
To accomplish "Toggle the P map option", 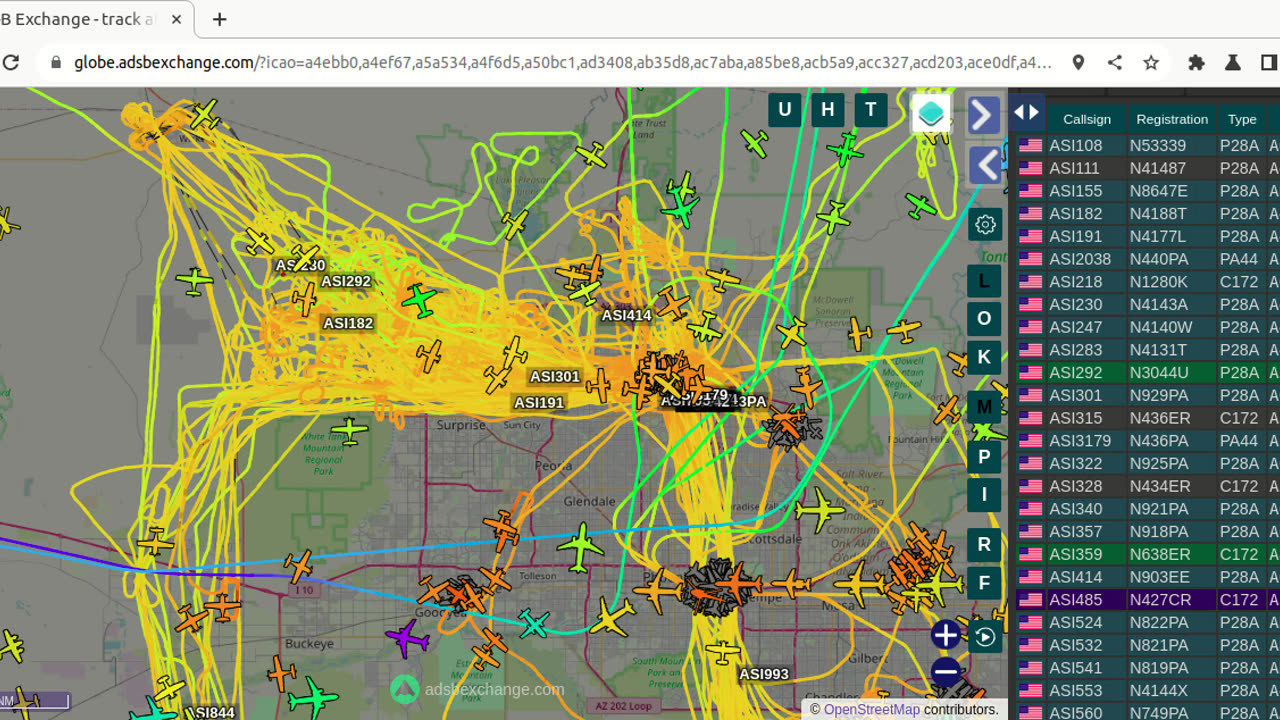I will pos(984,457).
